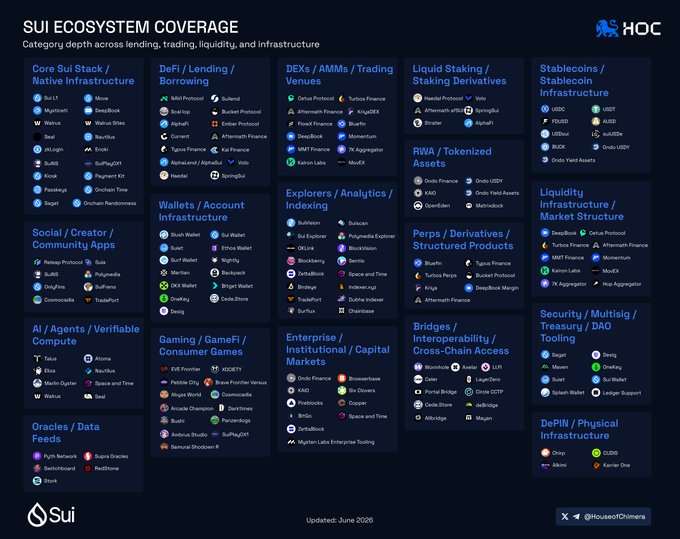The image size is (680, 539).
Task: Select the Slush Wallet icon
Action: pos(164,235)
